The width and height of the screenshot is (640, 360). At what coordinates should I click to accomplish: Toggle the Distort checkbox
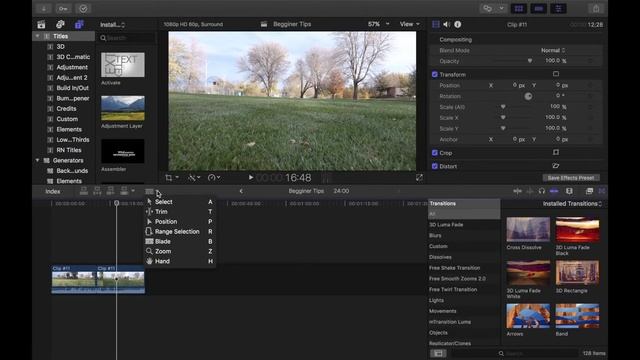(x=435, y=166)
